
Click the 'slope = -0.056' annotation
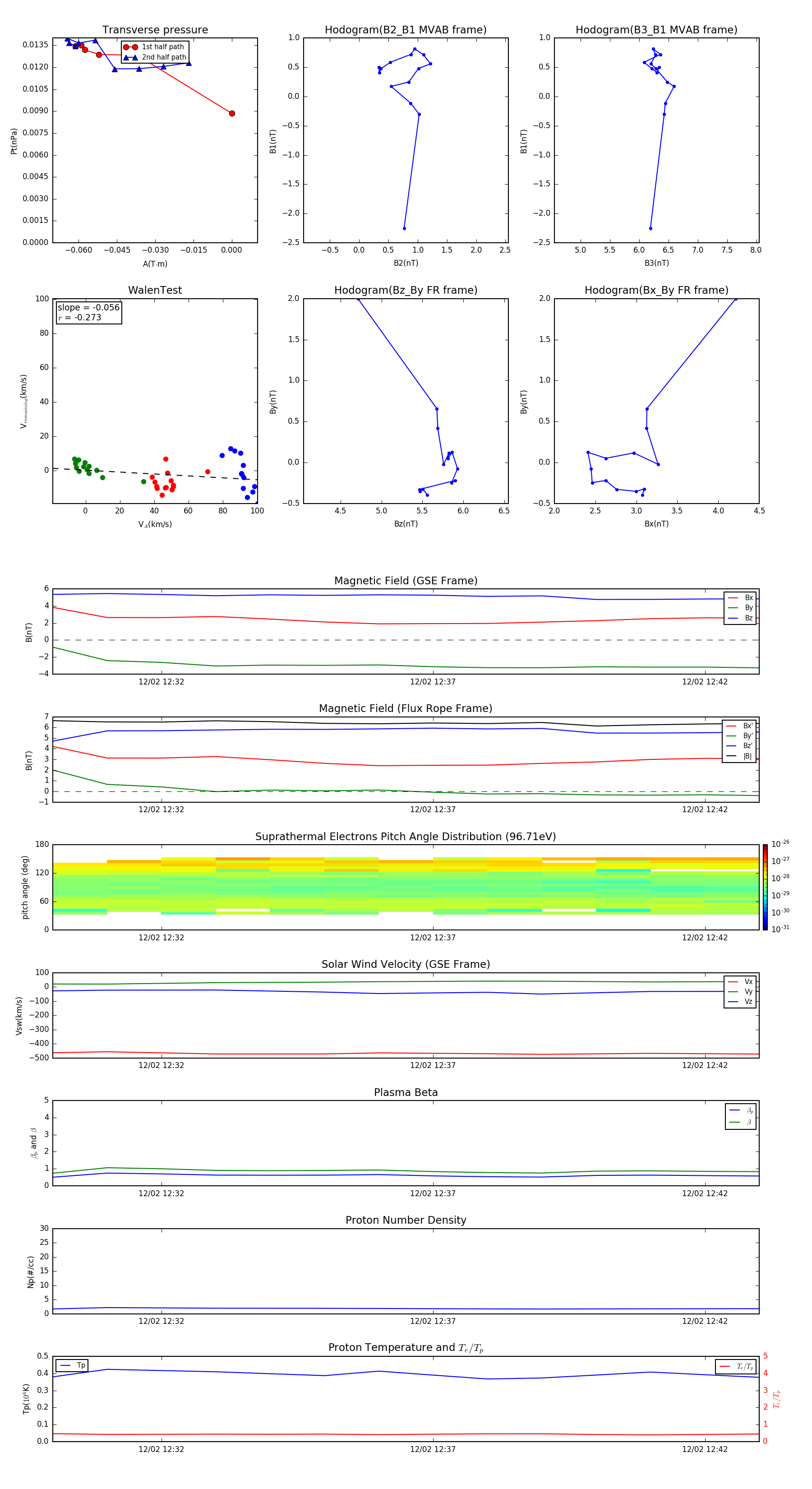tap(88, 308)
